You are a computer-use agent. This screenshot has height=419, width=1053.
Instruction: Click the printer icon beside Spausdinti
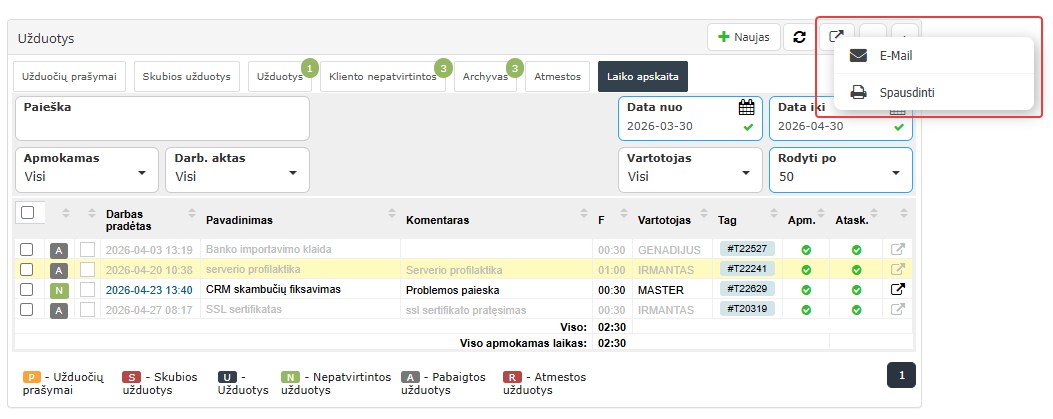point(858,93)
